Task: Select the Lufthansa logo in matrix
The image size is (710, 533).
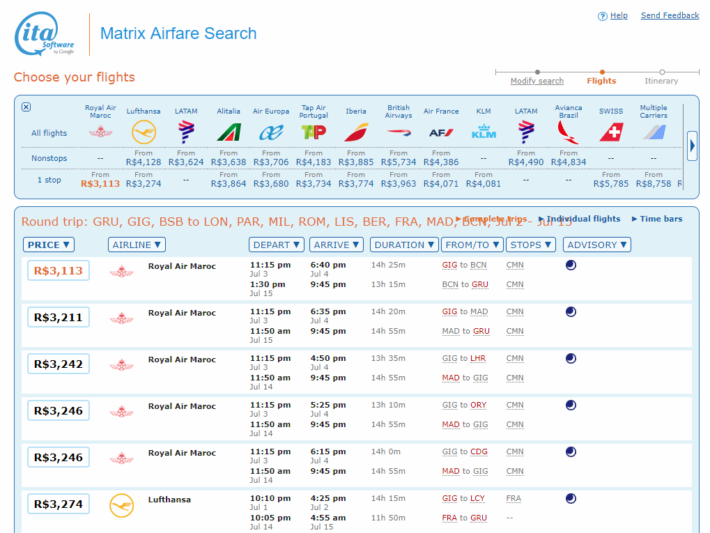Action: click(144, 132)
